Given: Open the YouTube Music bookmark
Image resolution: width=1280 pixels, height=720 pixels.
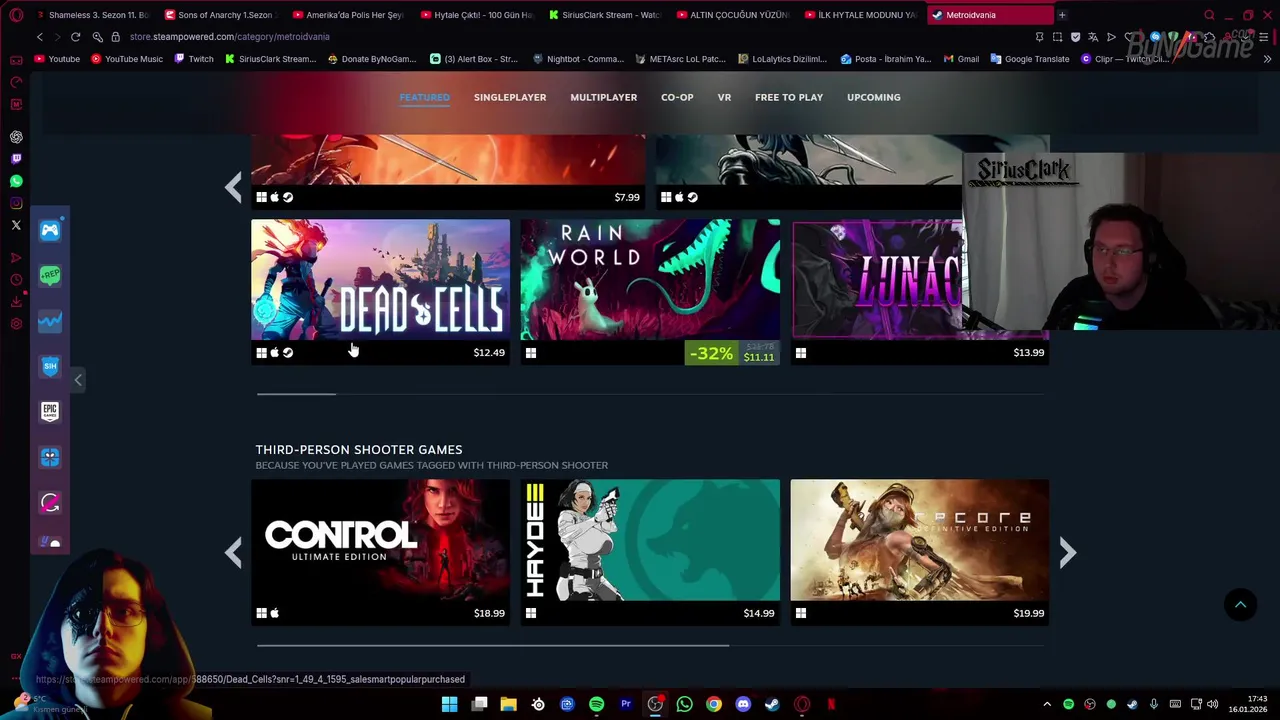Looking at the screenshot, I should point(127,59).
